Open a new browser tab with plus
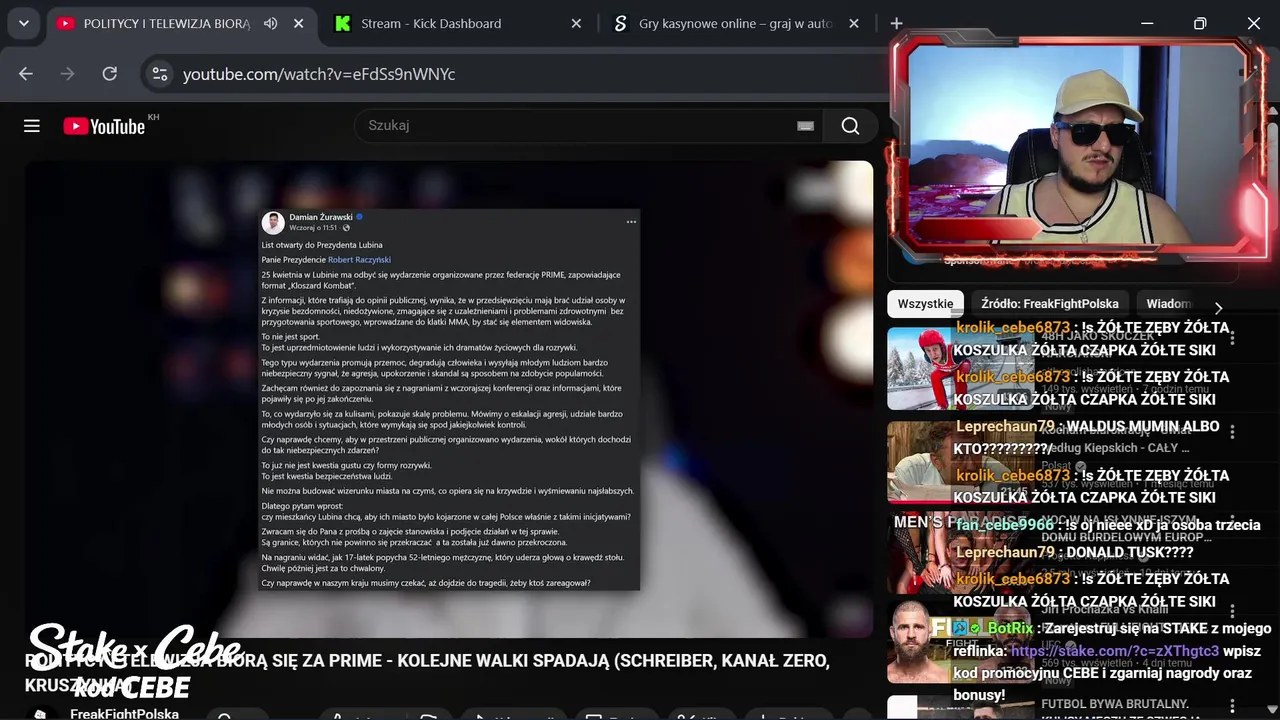This screenshot has width=1280, height=720. click(896, 23)
